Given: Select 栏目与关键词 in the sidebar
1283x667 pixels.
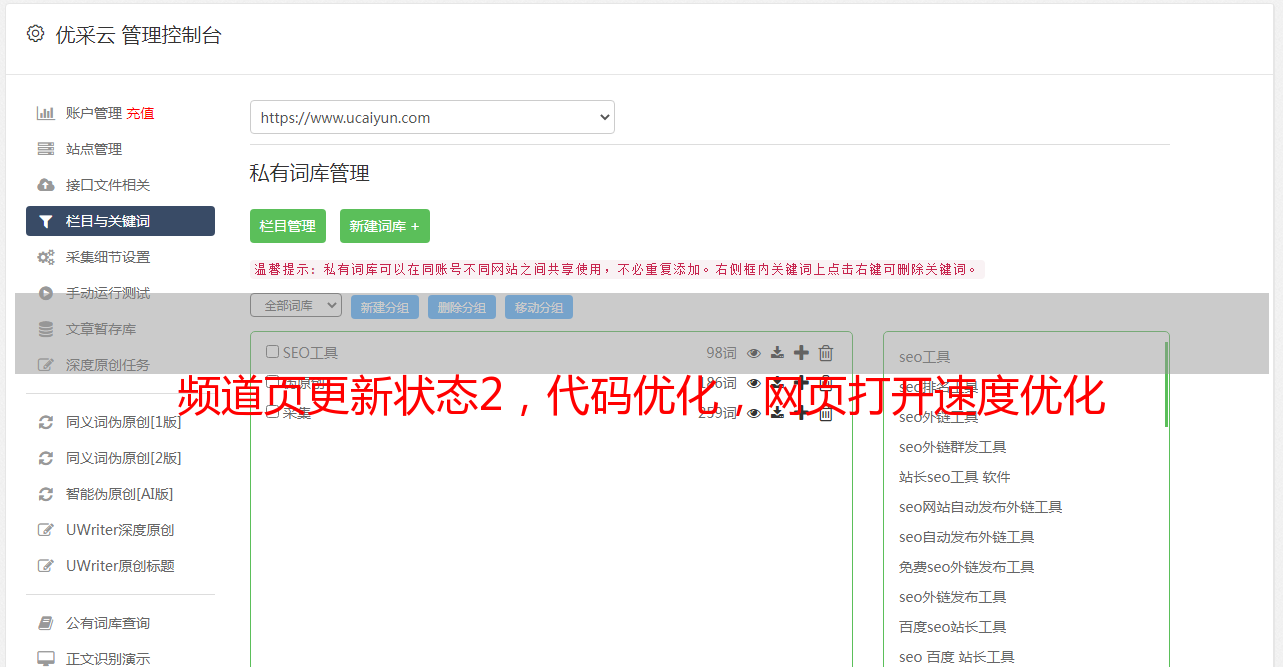Looking at the screenshot, I should (120, 221).
